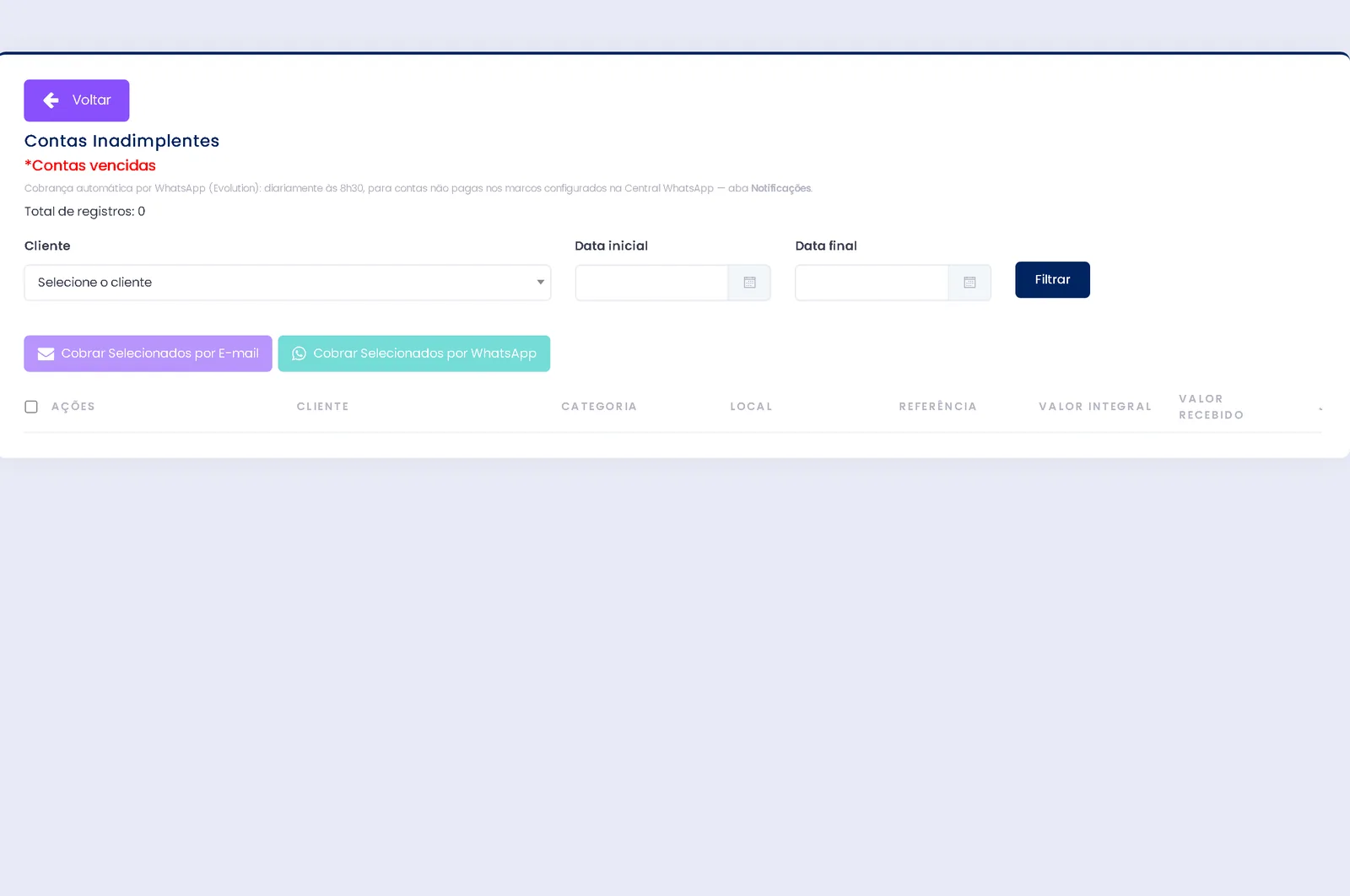Viewport: 1350px width, 896px height.
Task: Sort table by the Referência column header
Action: (938, 407)
